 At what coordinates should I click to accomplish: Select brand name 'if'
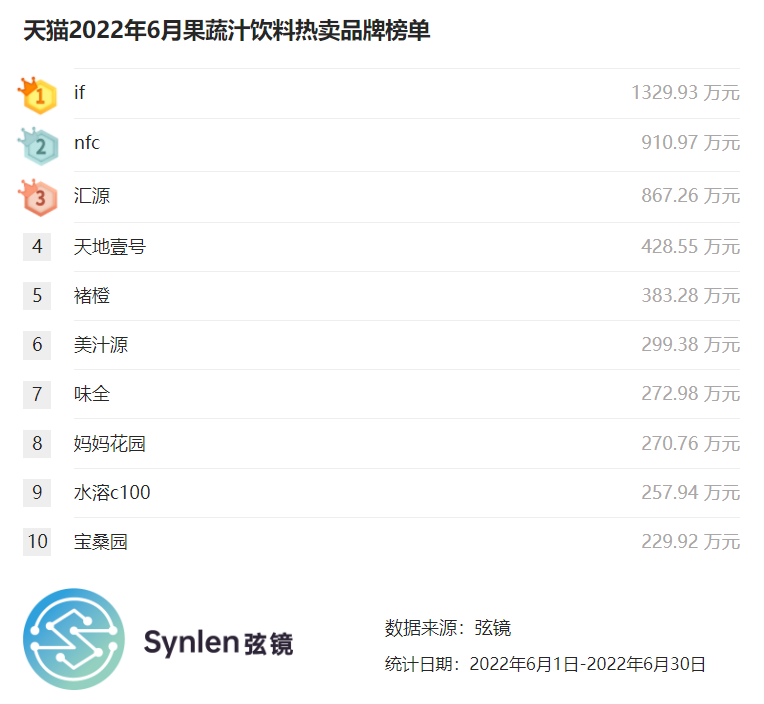click(79, 92)
